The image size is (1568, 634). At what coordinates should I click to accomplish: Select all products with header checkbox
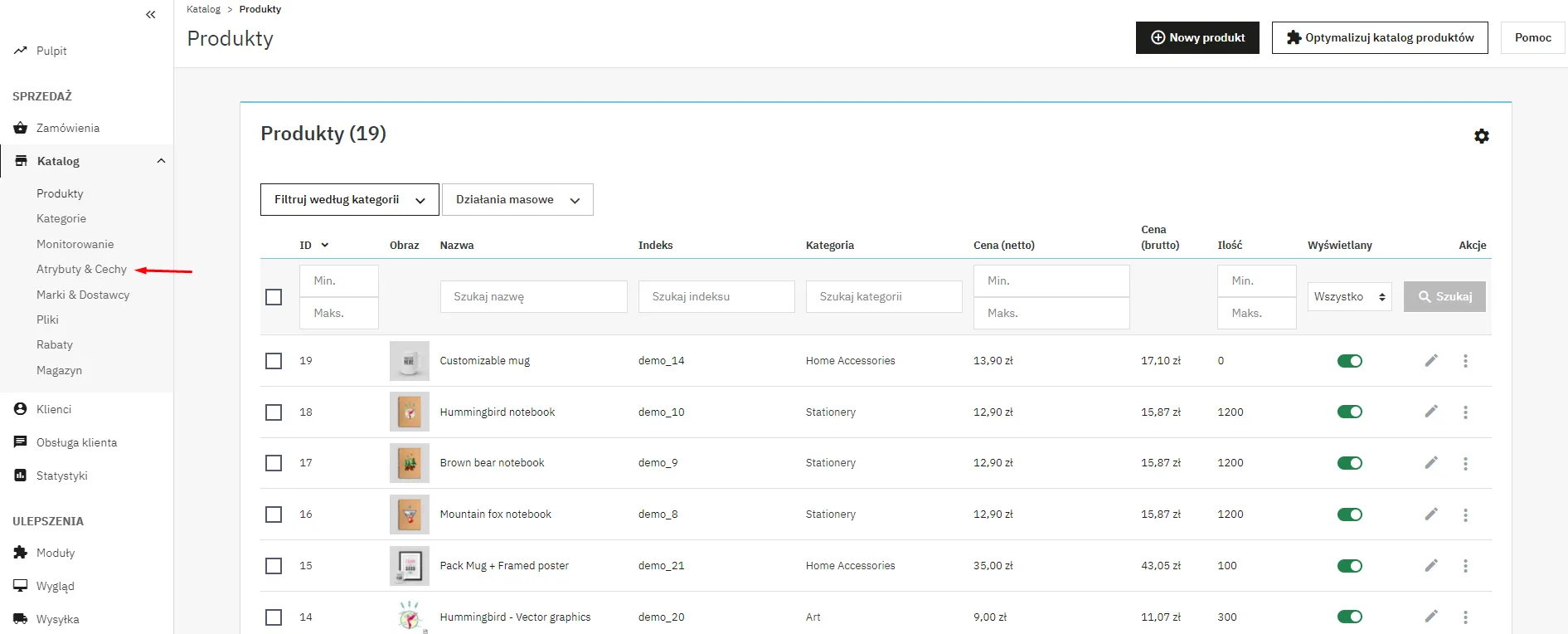coord(274,297)
